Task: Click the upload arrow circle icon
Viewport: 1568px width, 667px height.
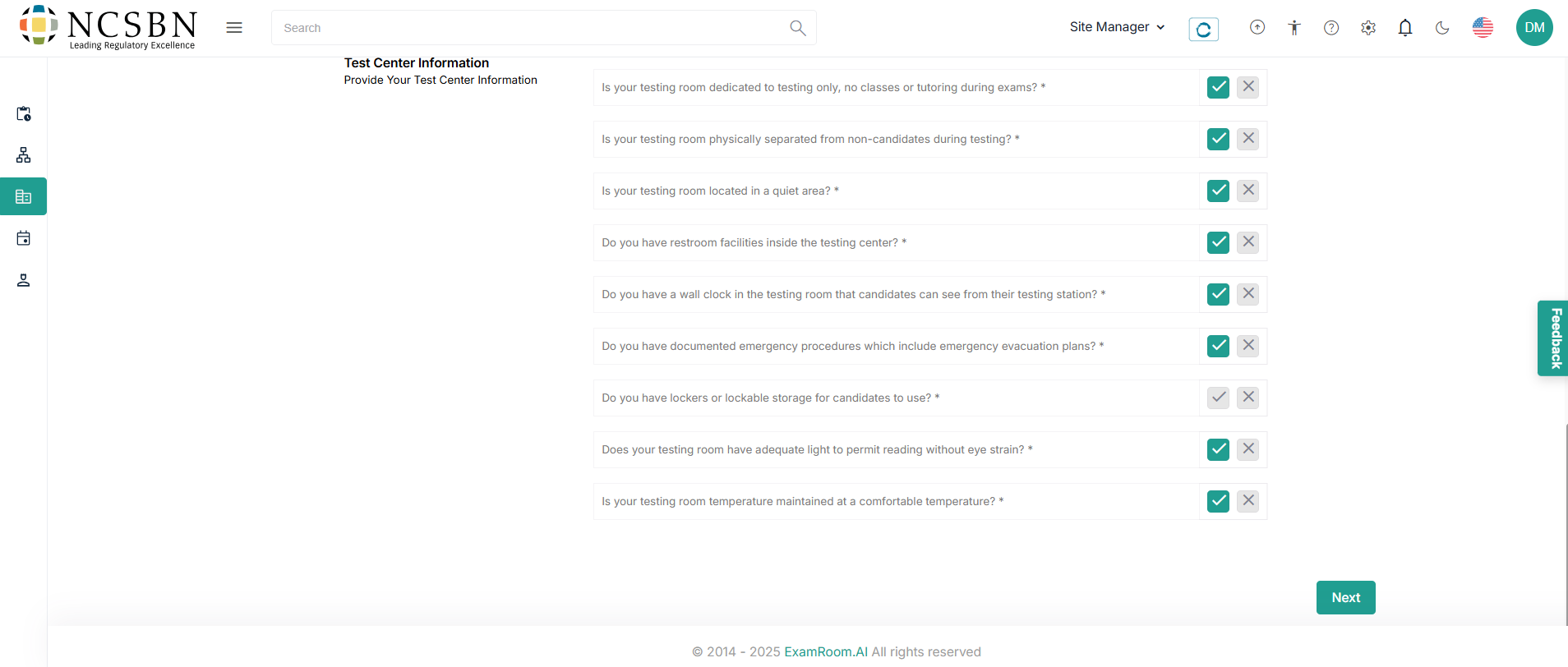Action: tap(1257, 27)
